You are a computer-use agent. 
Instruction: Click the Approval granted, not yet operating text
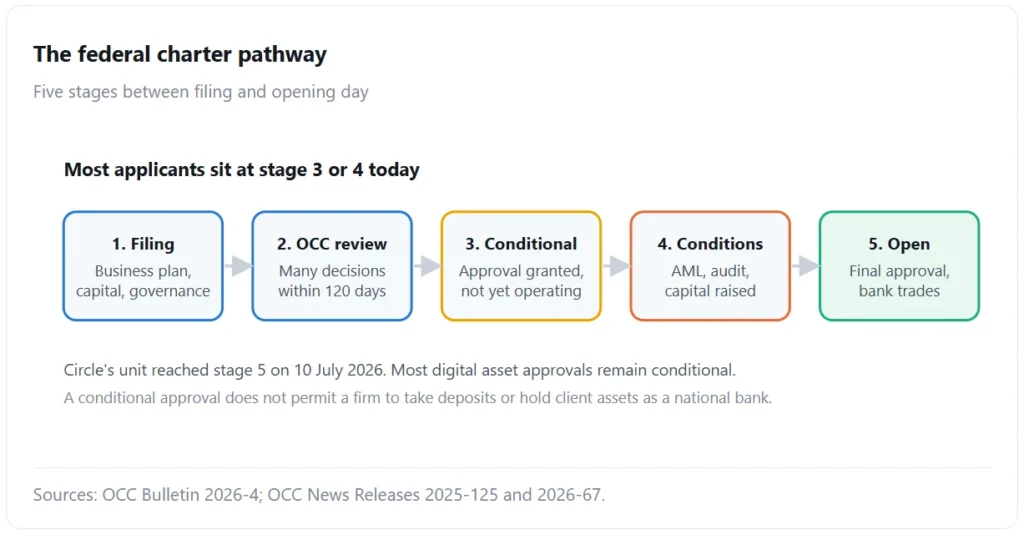521,281
